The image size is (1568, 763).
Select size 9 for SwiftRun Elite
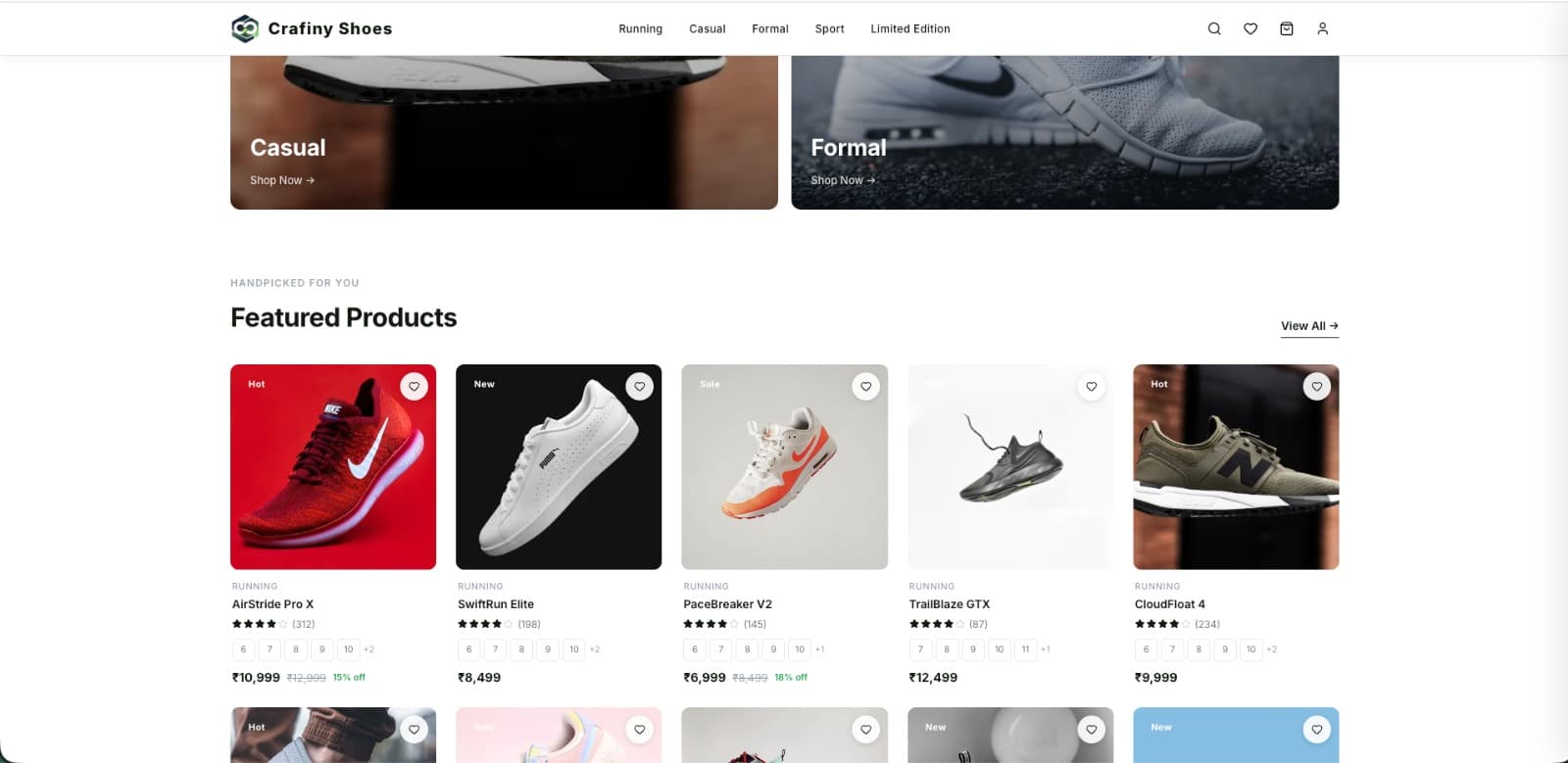pos(548,648)
